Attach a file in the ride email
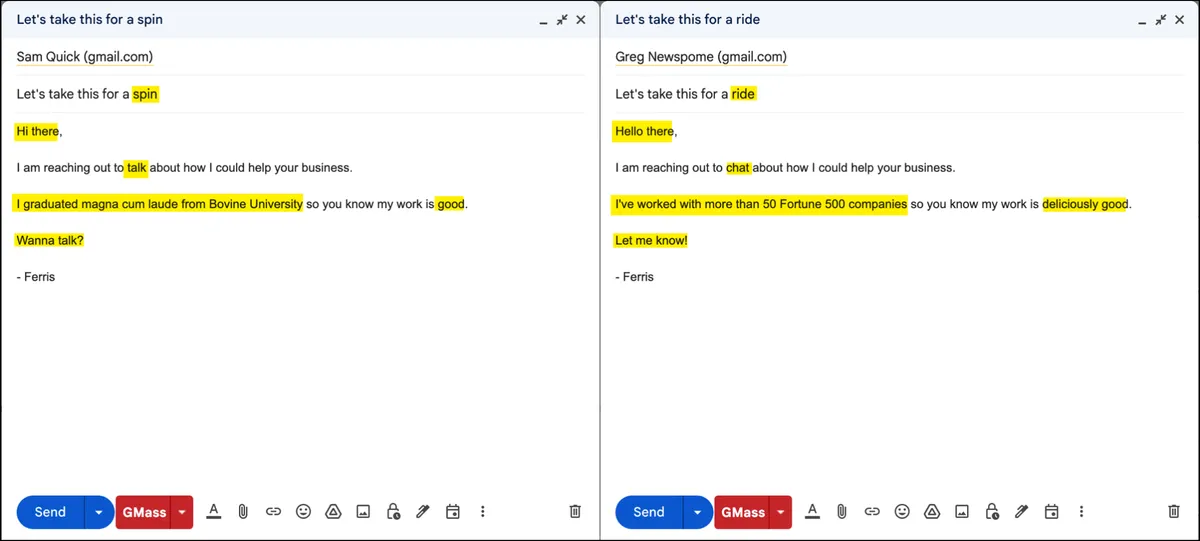1200x541 pixels. (x=842, y=511)
